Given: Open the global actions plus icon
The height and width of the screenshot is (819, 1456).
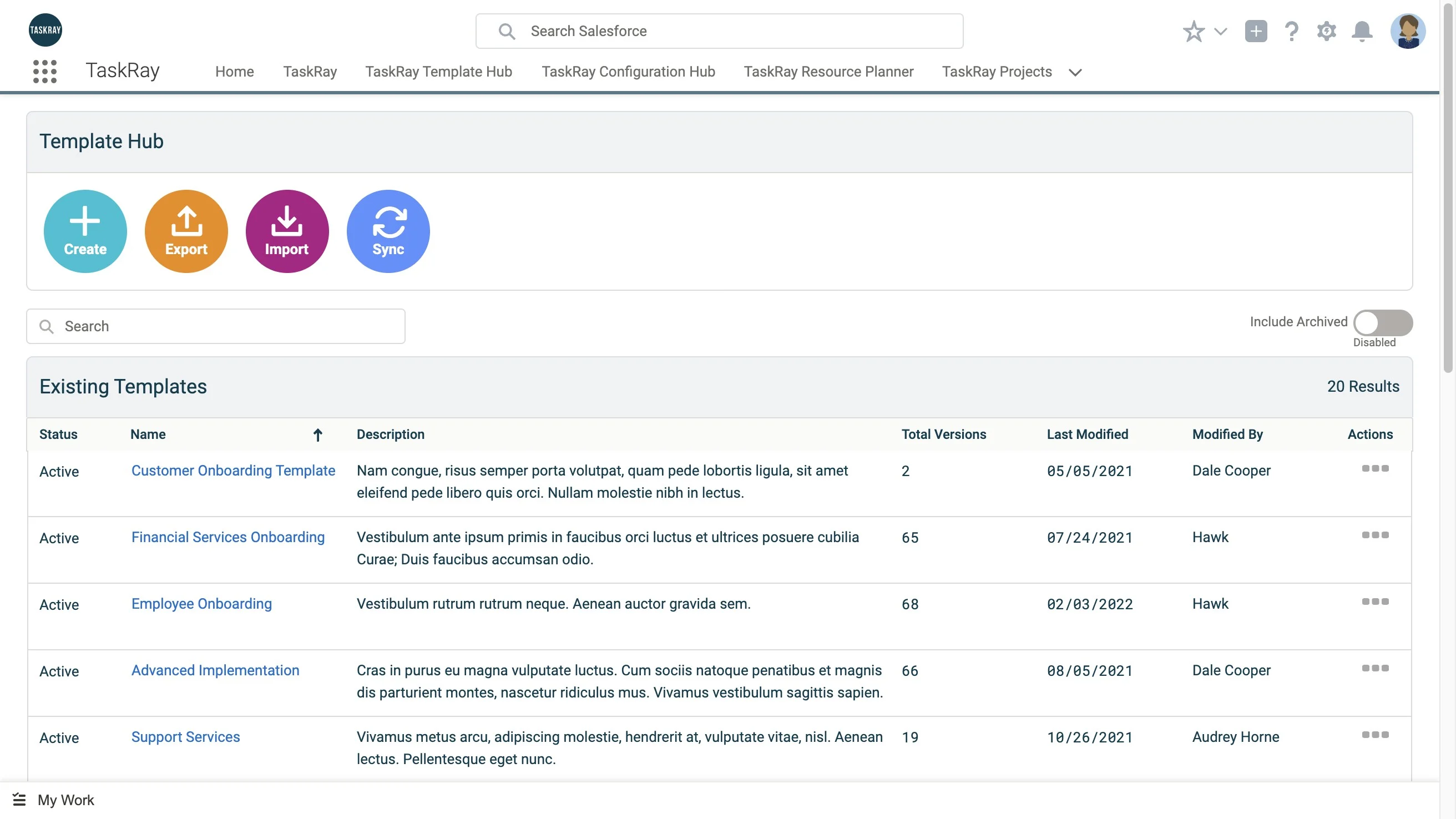Looking at the screenshot, I should (x=1256, y=31).
